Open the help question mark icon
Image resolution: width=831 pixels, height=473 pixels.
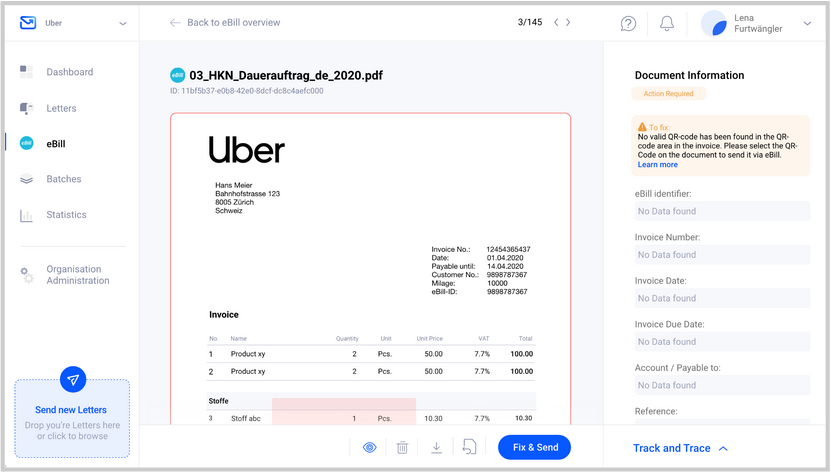(x=628, y=23)
